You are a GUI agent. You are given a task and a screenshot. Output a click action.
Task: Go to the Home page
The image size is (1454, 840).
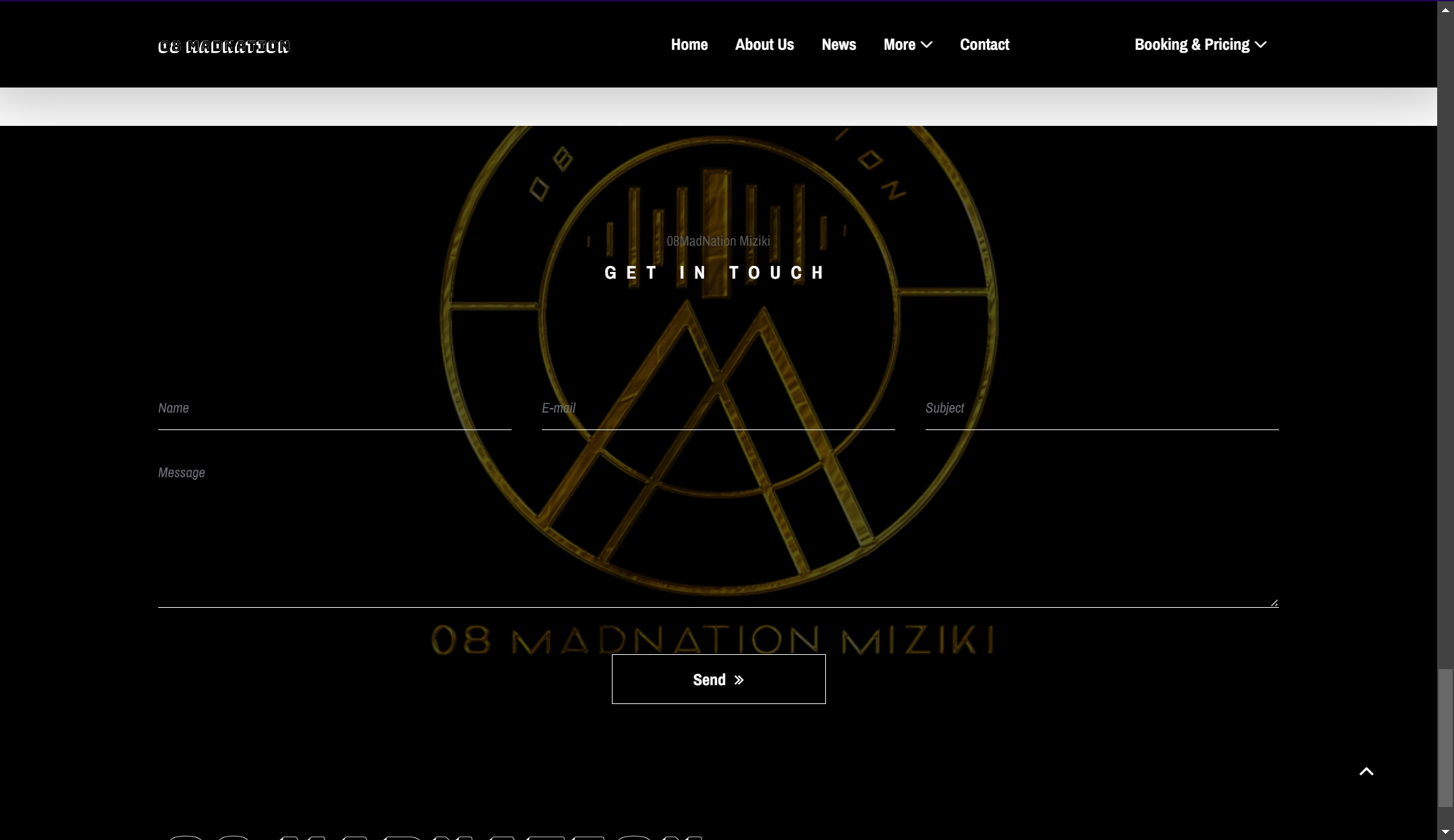point(689,44)
